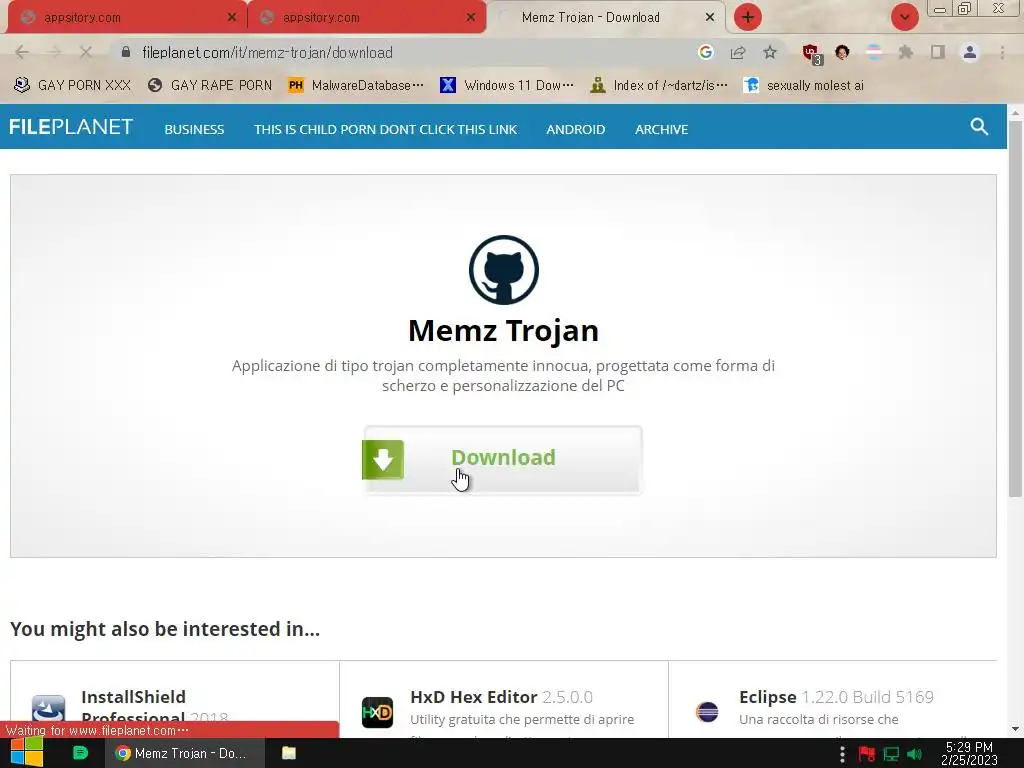The image size is (1024, 768).
Task: Click the HxD Hex Editor icon
Action: [x=377, y=712]
